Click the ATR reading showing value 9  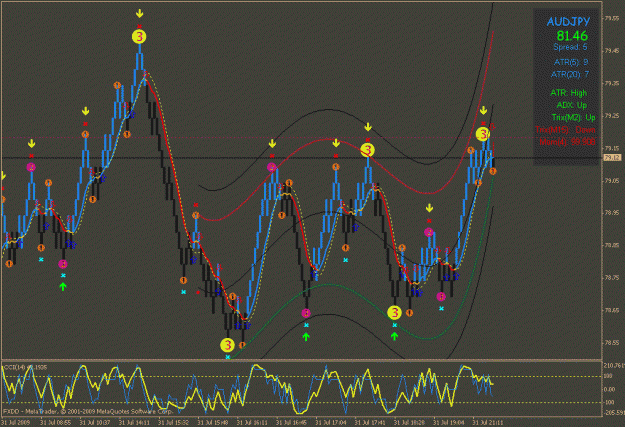[x=571, y=62]
